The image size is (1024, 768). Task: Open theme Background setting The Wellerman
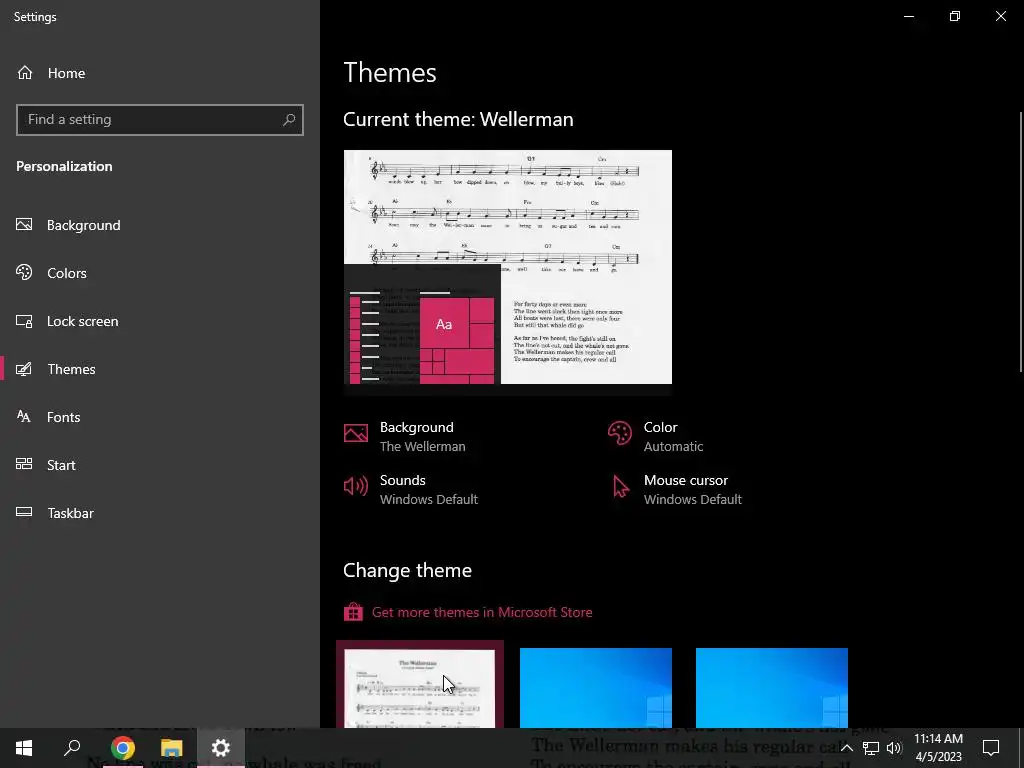pyautogui.click(x=422, y=436)
